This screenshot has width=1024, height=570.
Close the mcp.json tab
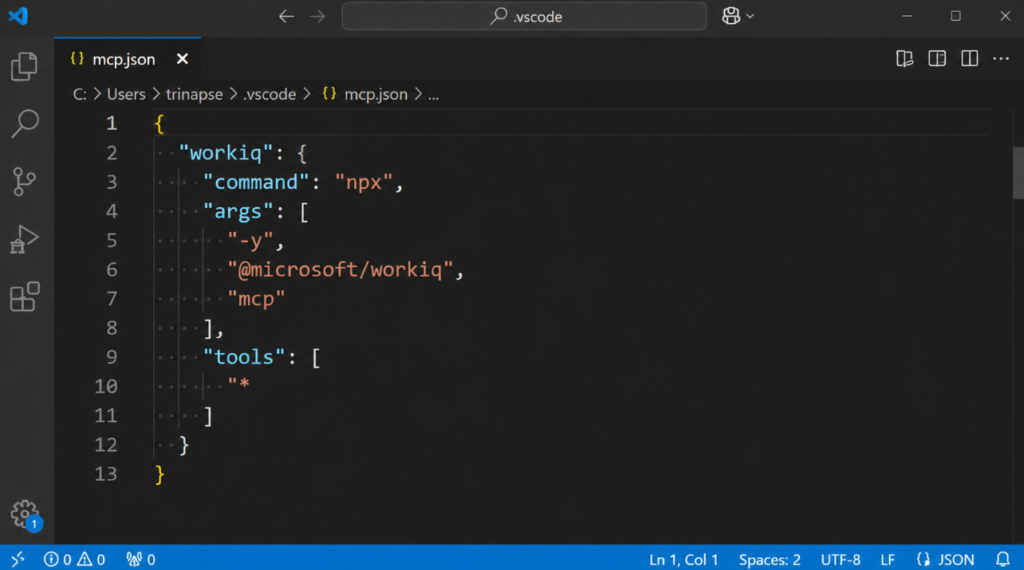(x=182, y=59)
